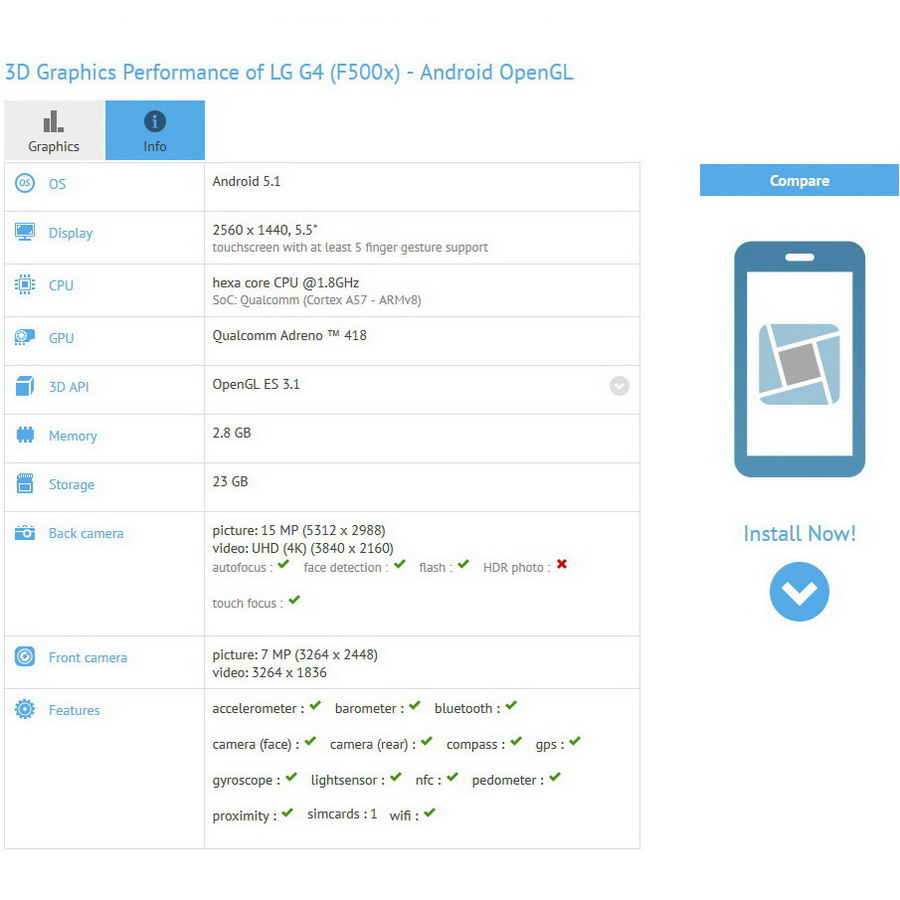Image resolution: width=900 pixels, height=900 pixels.
Task: Click the Qualcomm Adreno 418 text
Action: point(289,336)
